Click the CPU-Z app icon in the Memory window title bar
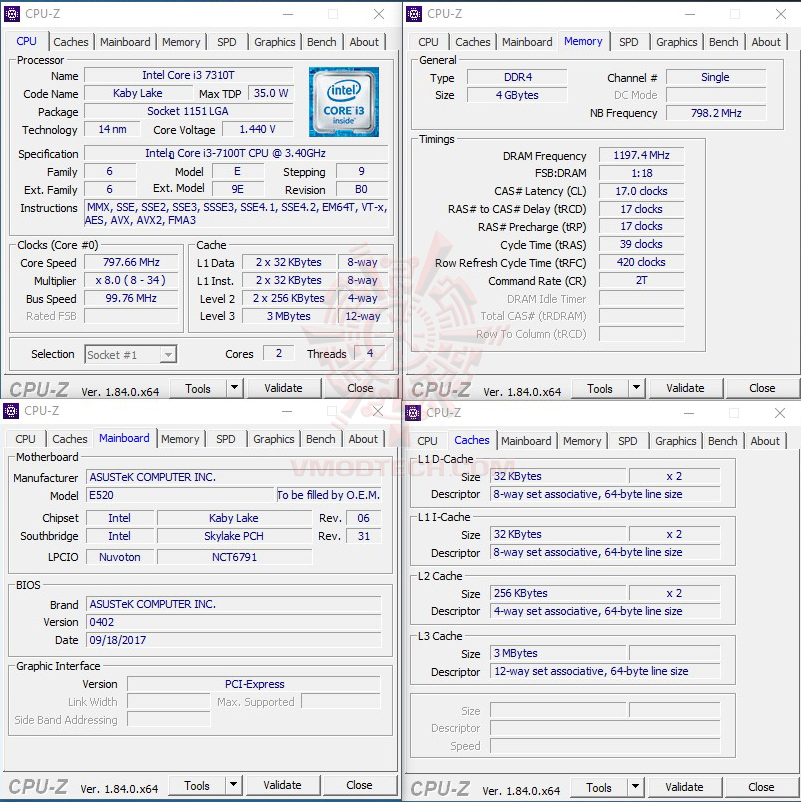Image resolution: width=801 pixels, height=802 pixels. (414, 14)
